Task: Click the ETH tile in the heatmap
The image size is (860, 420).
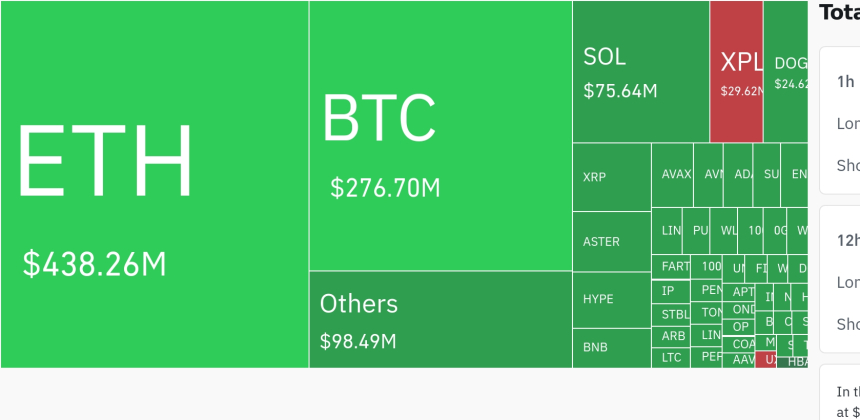Action: click(x=154, y=184)
